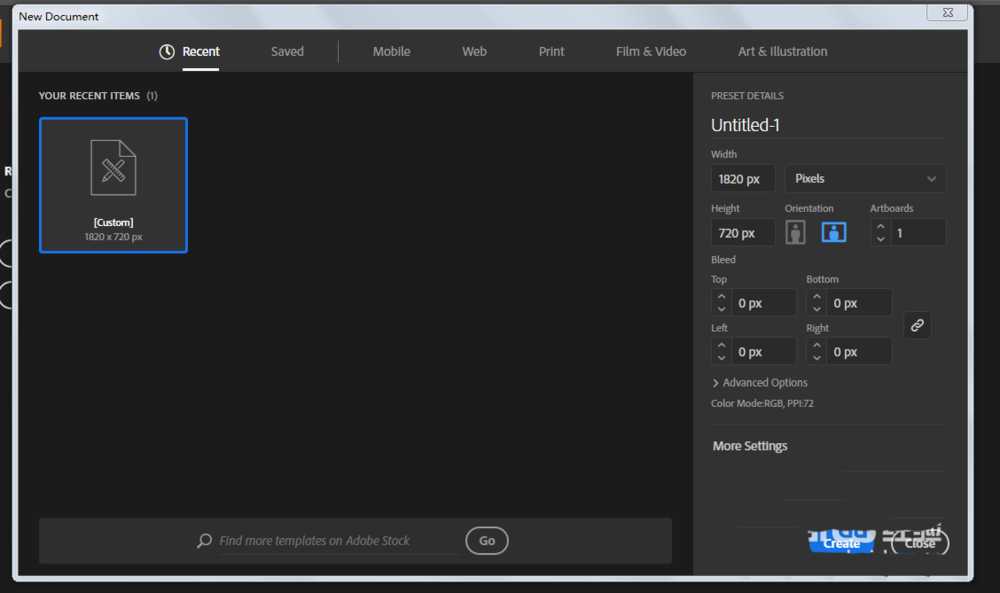The height and width of the screenshot is (593, 1000).
Task: Open the Pixels units dropdown
Action: point(864,179)
